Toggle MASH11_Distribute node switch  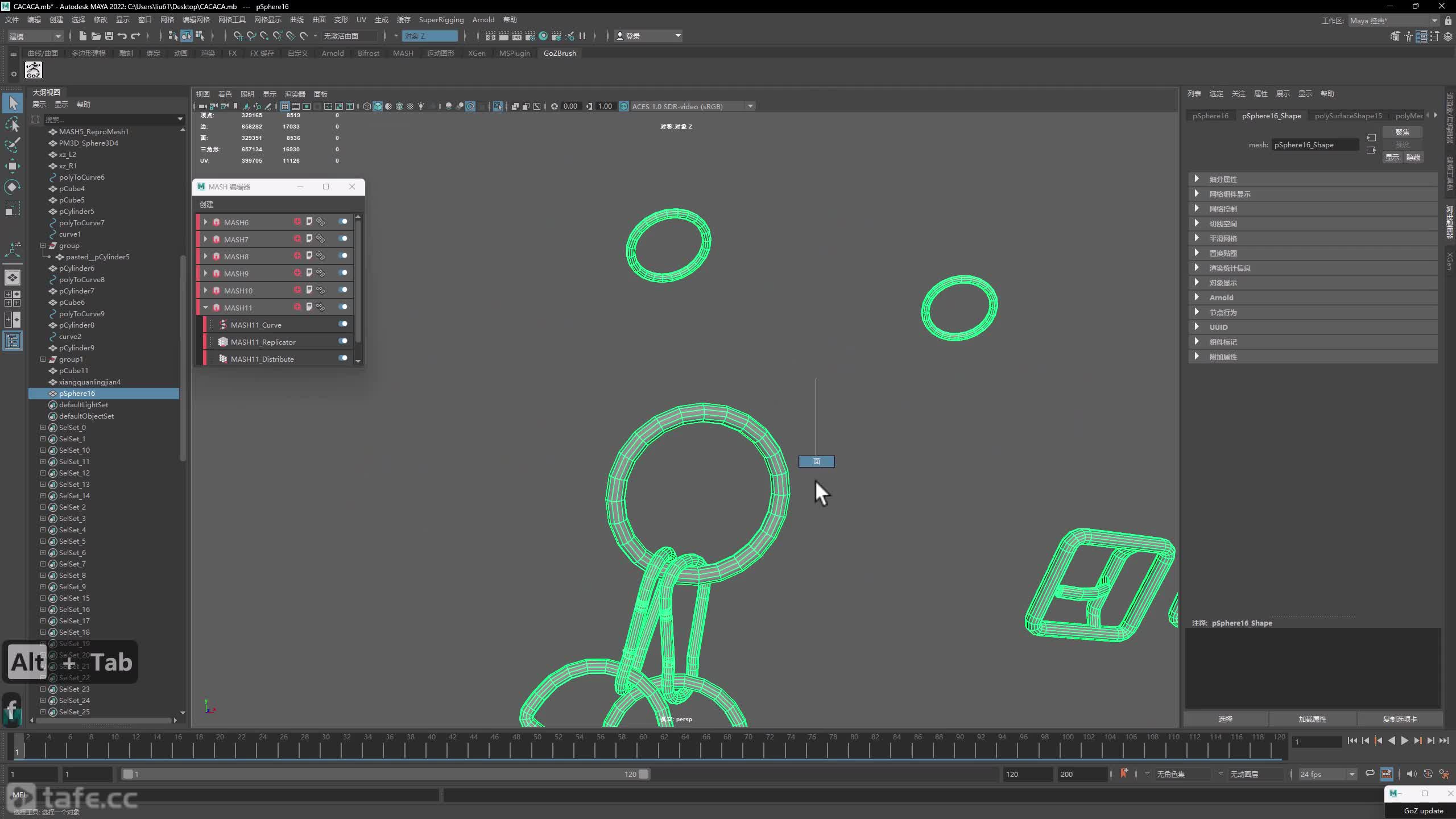coord(343,358)
